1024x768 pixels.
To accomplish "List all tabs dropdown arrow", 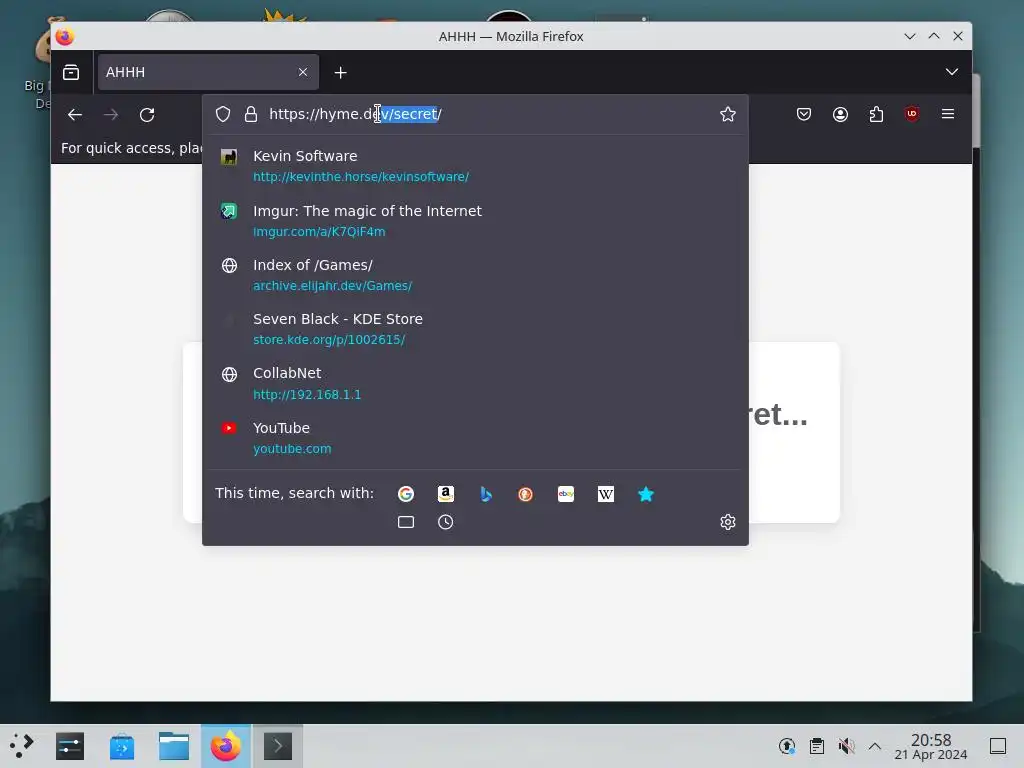I will point(952,72).
